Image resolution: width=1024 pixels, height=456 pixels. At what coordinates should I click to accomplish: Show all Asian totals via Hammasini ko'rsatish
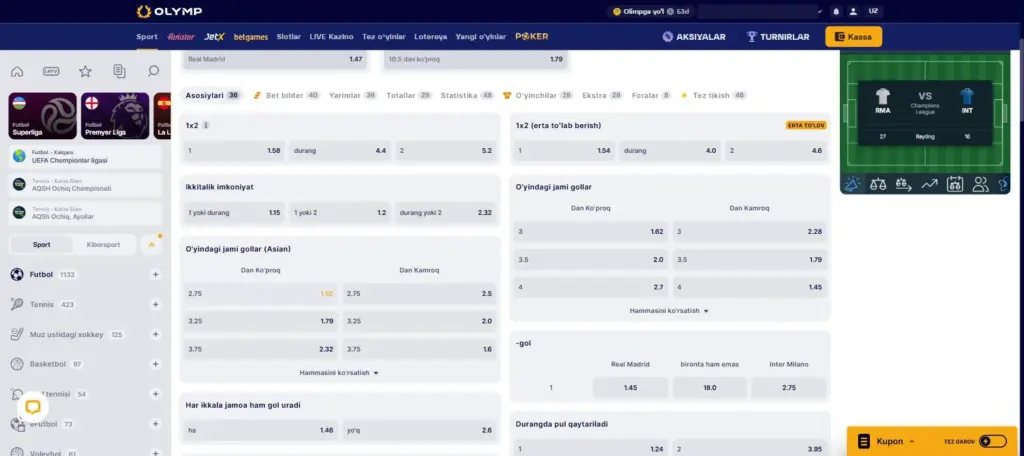tap(340, 373)
